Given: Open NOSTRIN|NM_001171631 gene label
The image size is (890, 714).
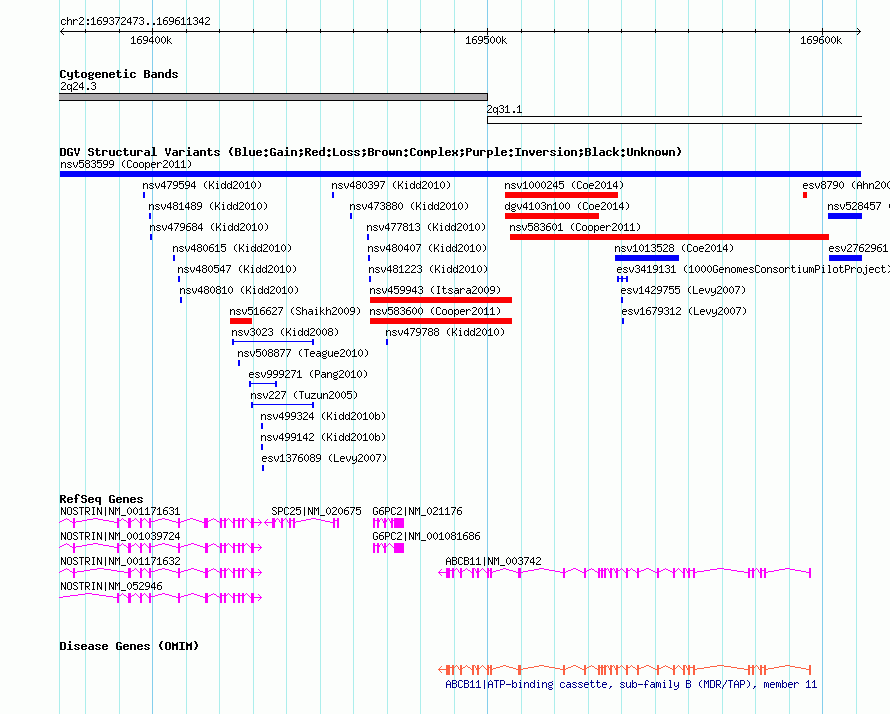Looking at the screenshot, I should (x=120, y=511).
